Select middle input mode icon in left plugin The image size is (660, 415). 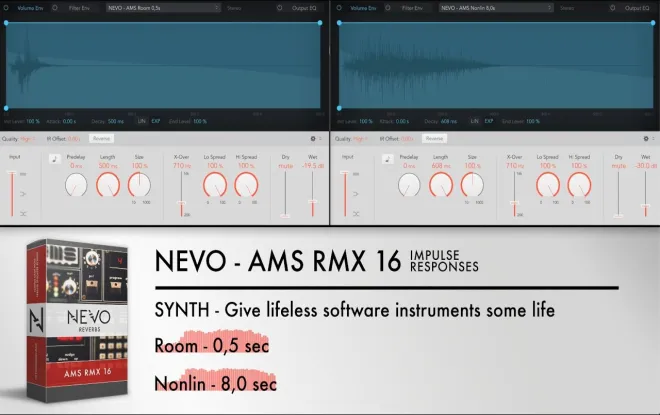(23, 194)
